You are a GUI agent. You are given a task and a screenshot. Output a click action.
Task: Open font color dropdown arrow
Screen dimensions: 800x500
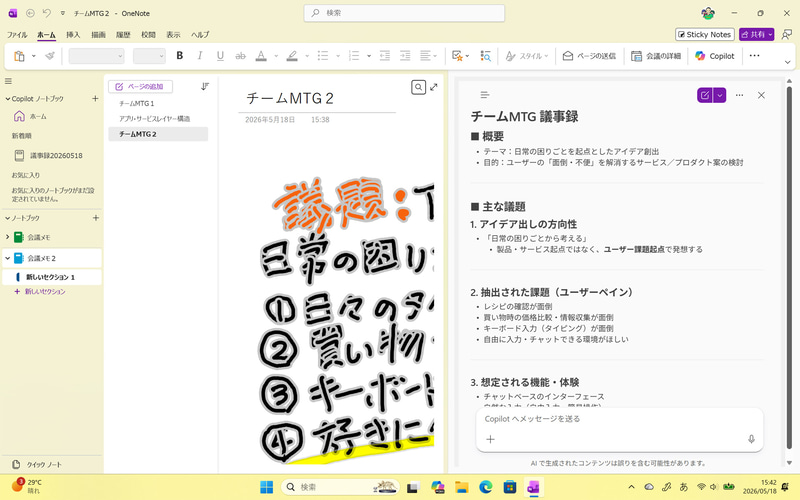click(x=276, y=56)
